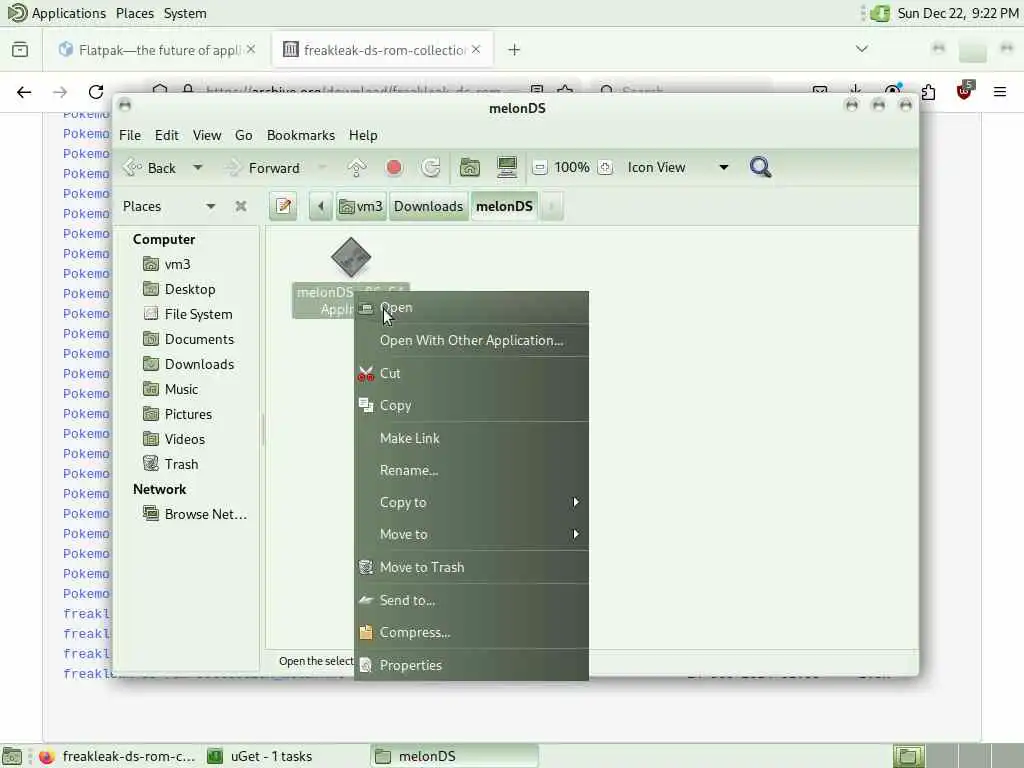Select Move to Trash entry
The width and height of the screenshot is (1024, 768).
(x=471, y=567)
